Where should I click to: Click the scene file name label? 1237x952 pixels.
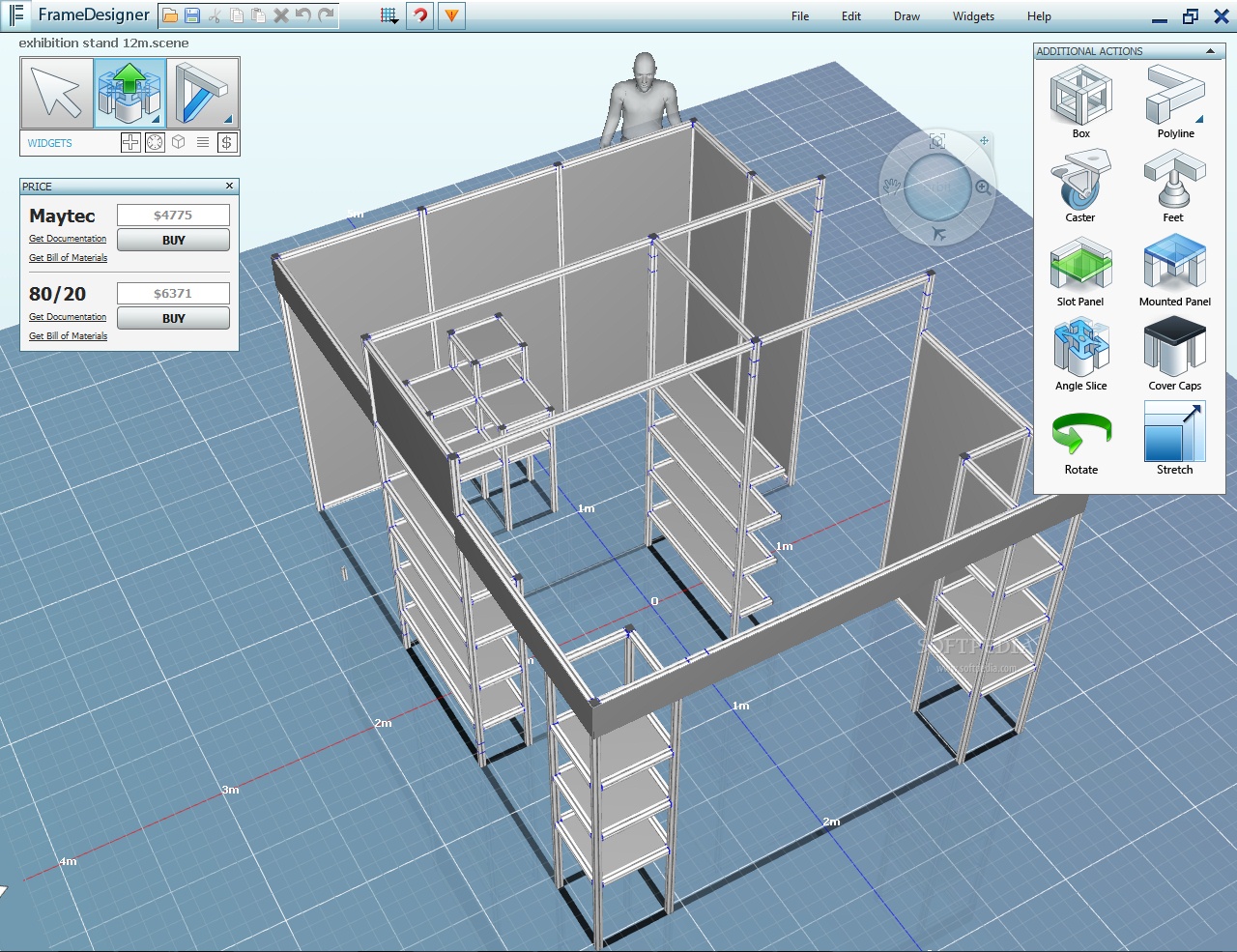(103, 43)
